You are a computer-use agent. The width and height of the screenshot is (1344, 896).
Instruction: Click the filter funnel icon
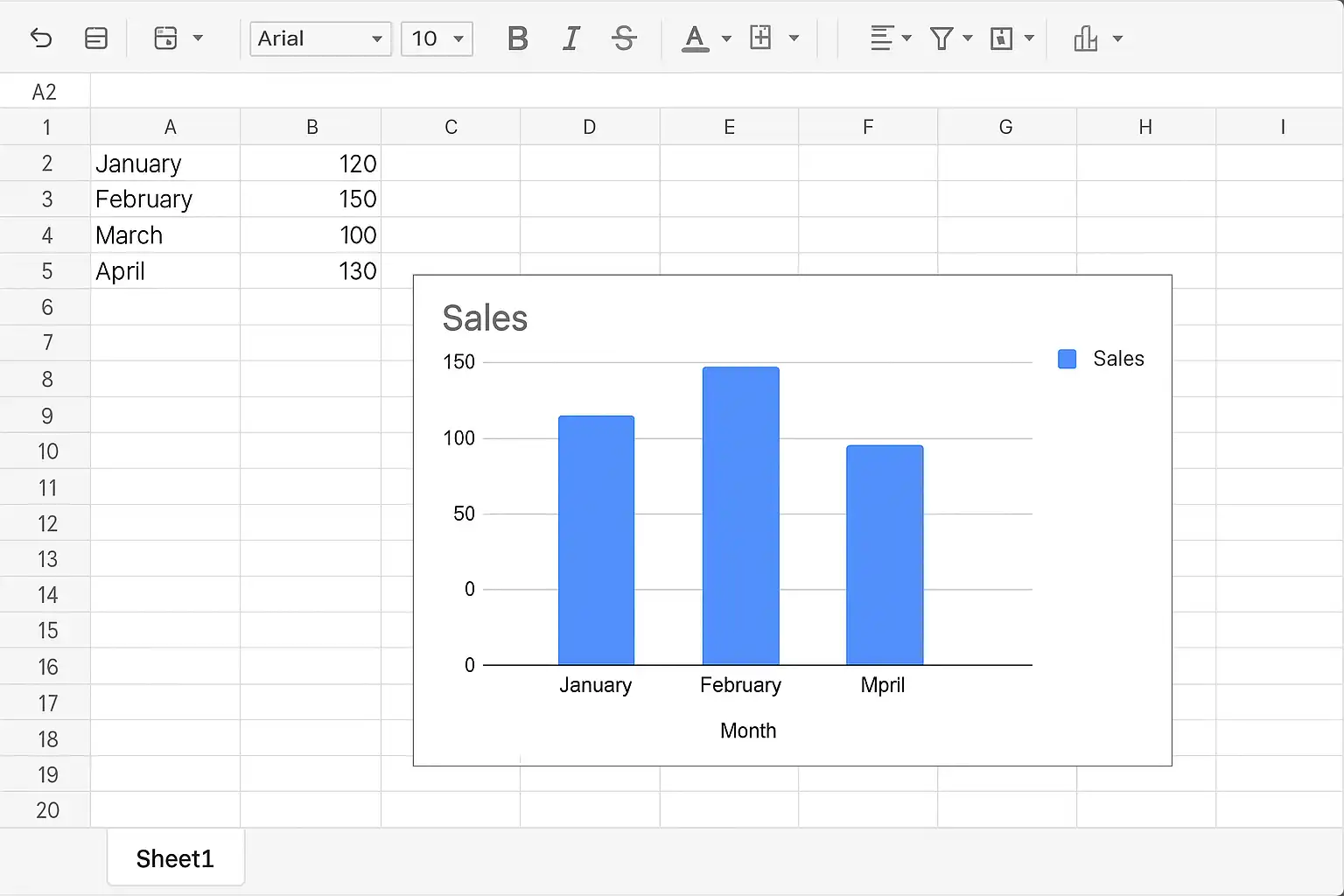click(x=941, y=38)
